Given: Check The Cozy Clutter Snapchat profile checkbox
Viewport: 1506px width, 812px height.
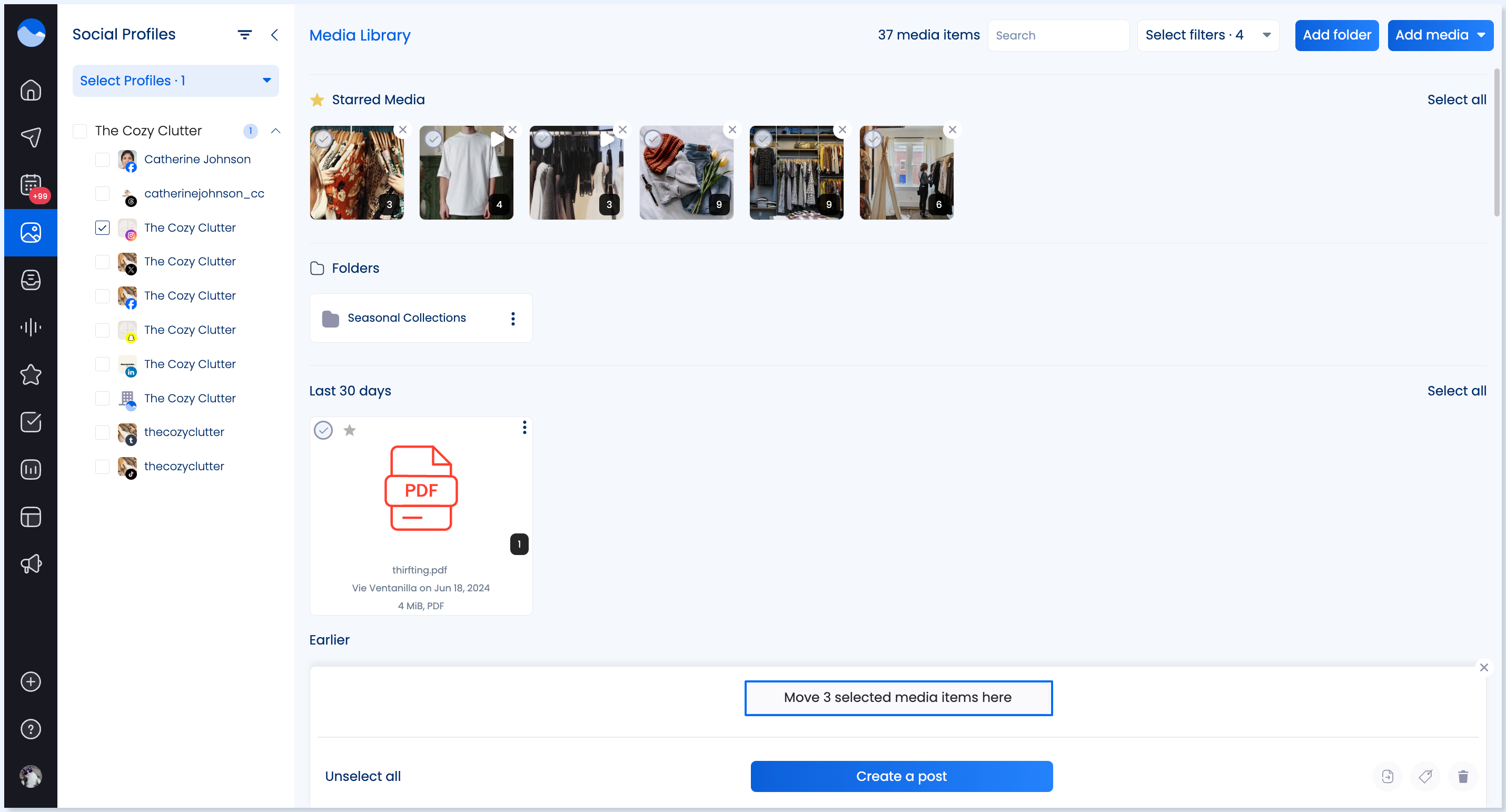Looking at the screenshot, I should coord(102,330).
